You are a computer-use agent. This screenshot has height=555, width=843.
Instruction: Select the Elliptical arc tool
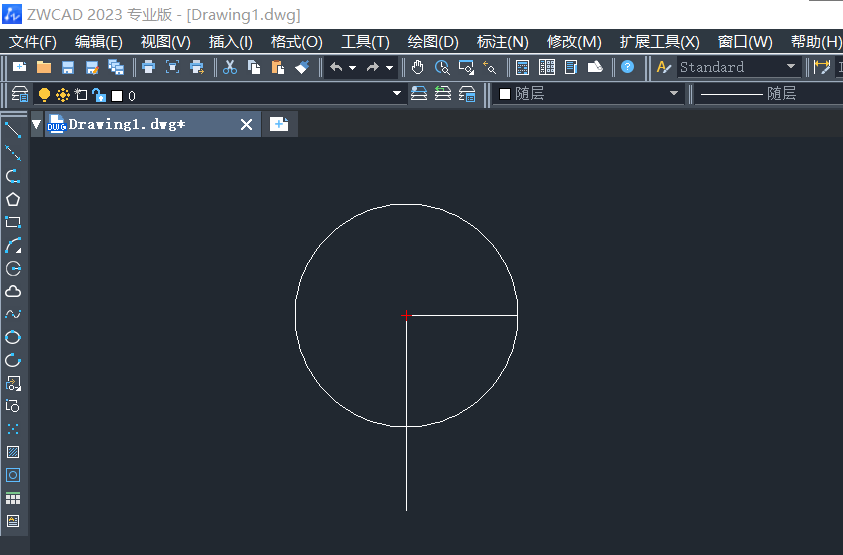pos(13,360)
